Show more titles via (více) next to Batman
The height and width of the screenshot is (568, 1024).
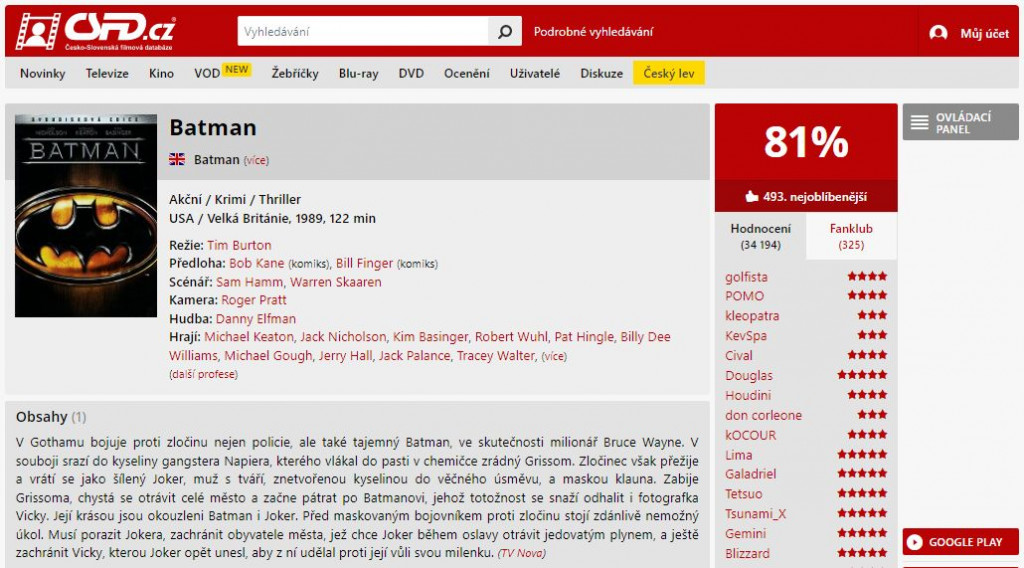(x=256, y=160)
